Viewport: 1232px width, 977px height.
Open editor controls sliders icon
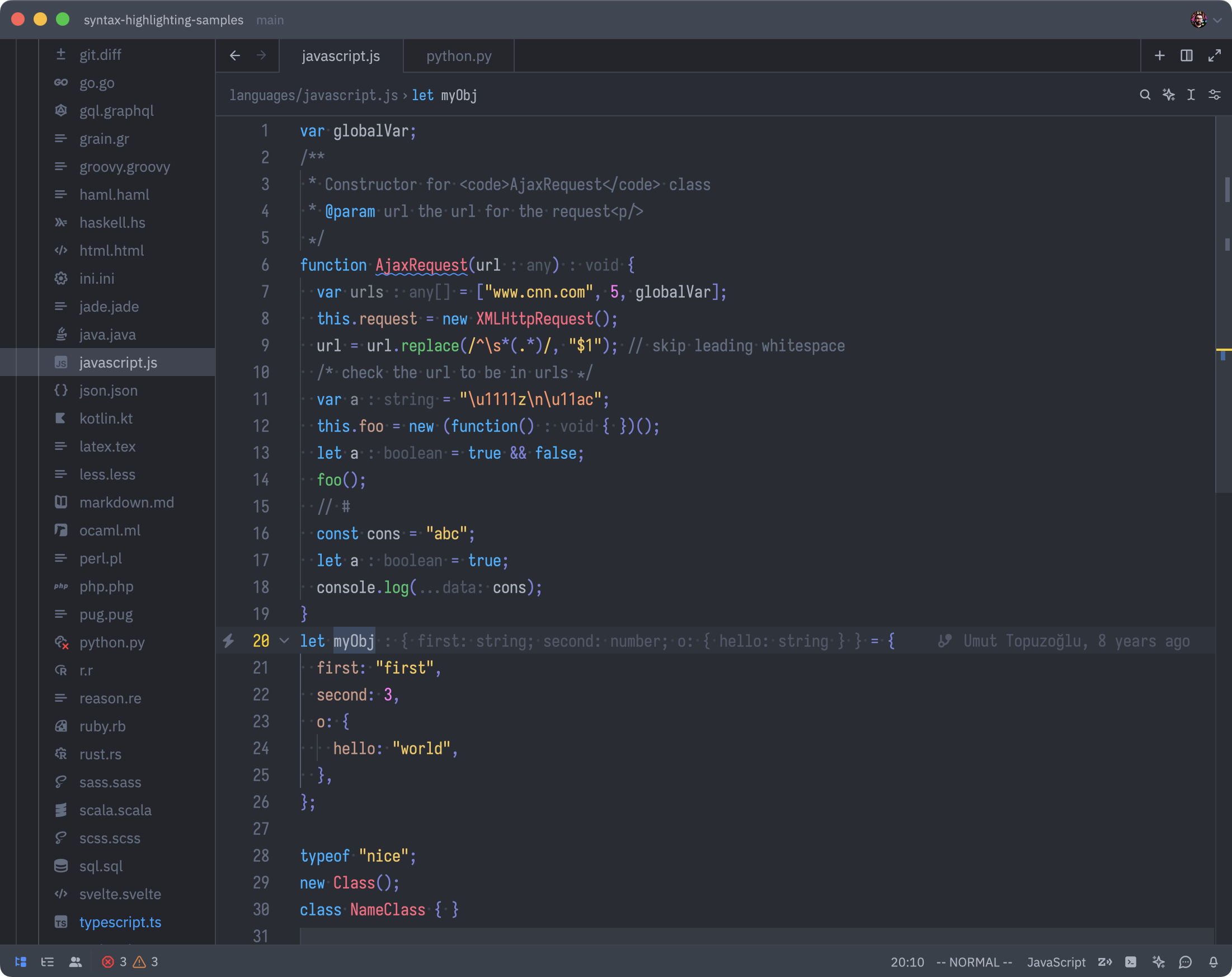pyautogui.click(x=1215, y=95)
